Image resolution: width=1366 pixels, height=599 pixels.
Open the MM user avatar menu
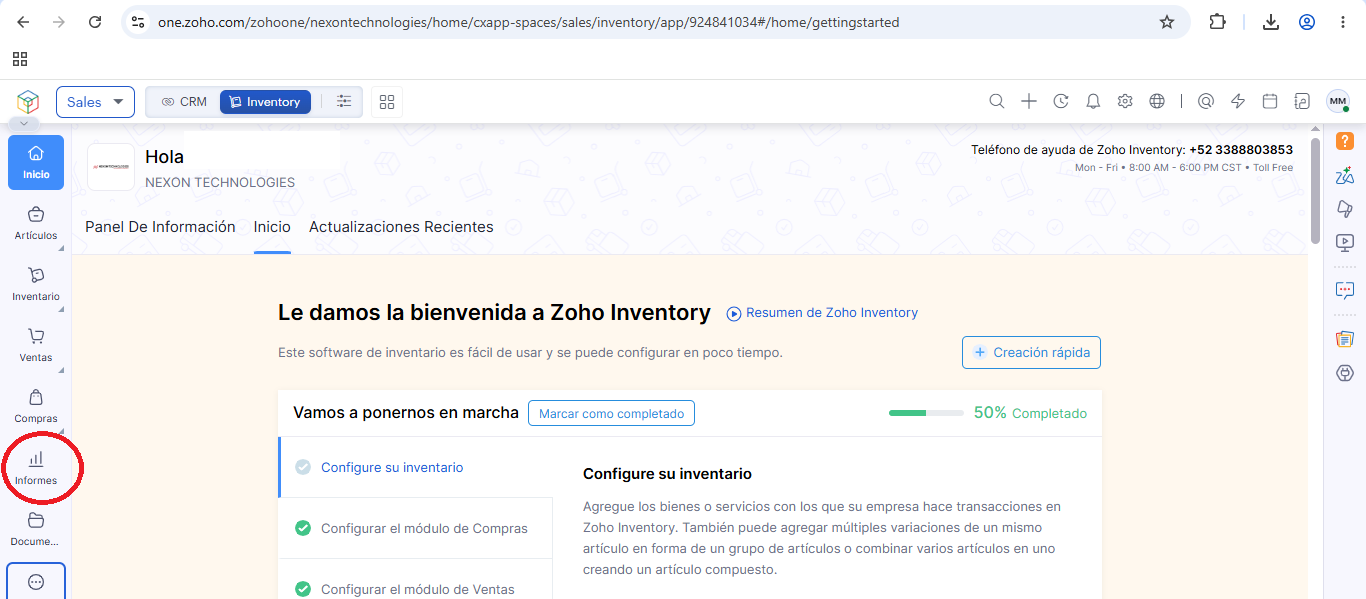point(1338,101)
